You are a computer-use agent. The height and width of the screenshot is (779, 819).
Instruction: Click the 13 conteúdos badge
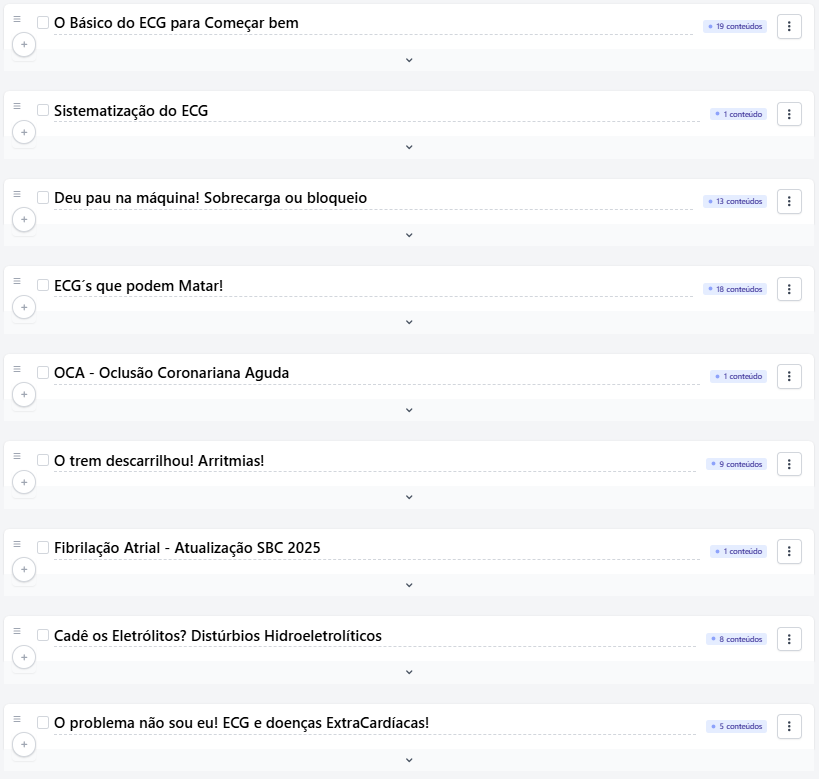pyautogui.click(x=735, y=202)
